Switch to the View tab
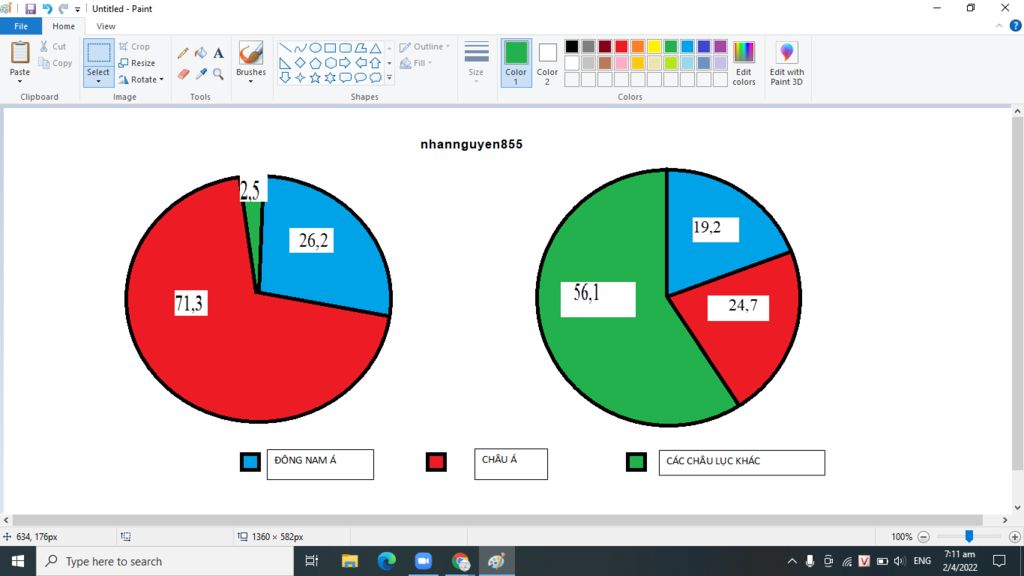1024x576 pixels. [x=106, y=26]
